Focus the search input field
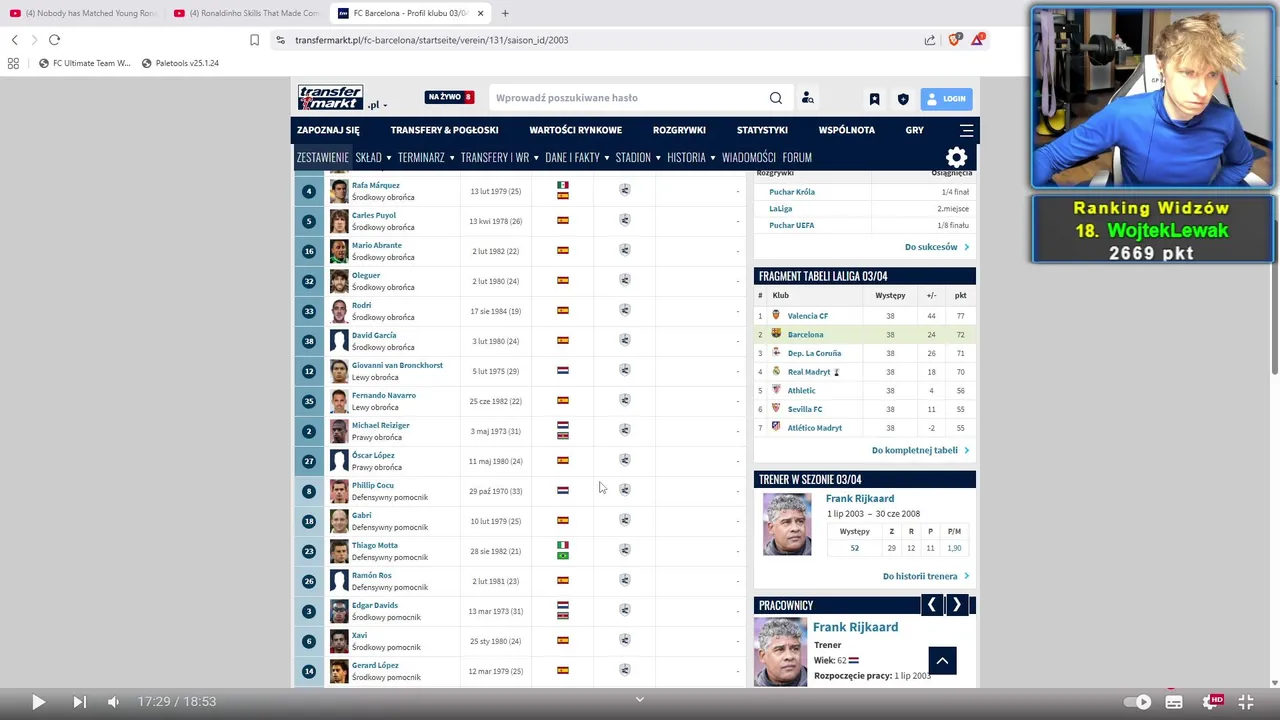This screenshot has height=720, width=1280. tap(628, 98)
